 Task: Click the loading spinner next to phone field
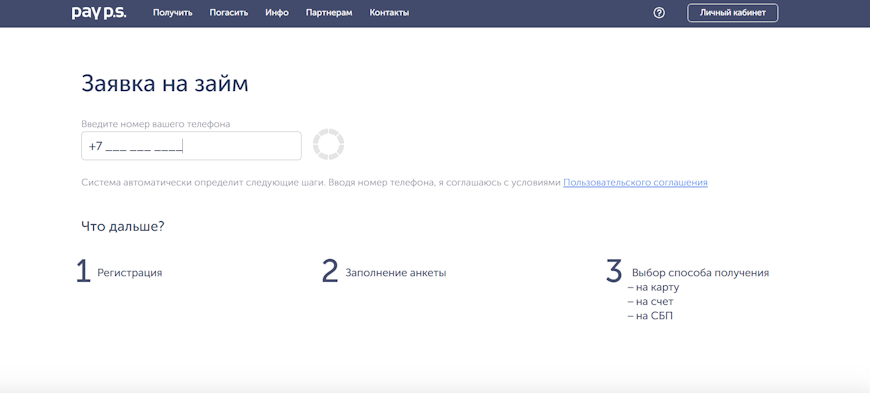(328, 144)
